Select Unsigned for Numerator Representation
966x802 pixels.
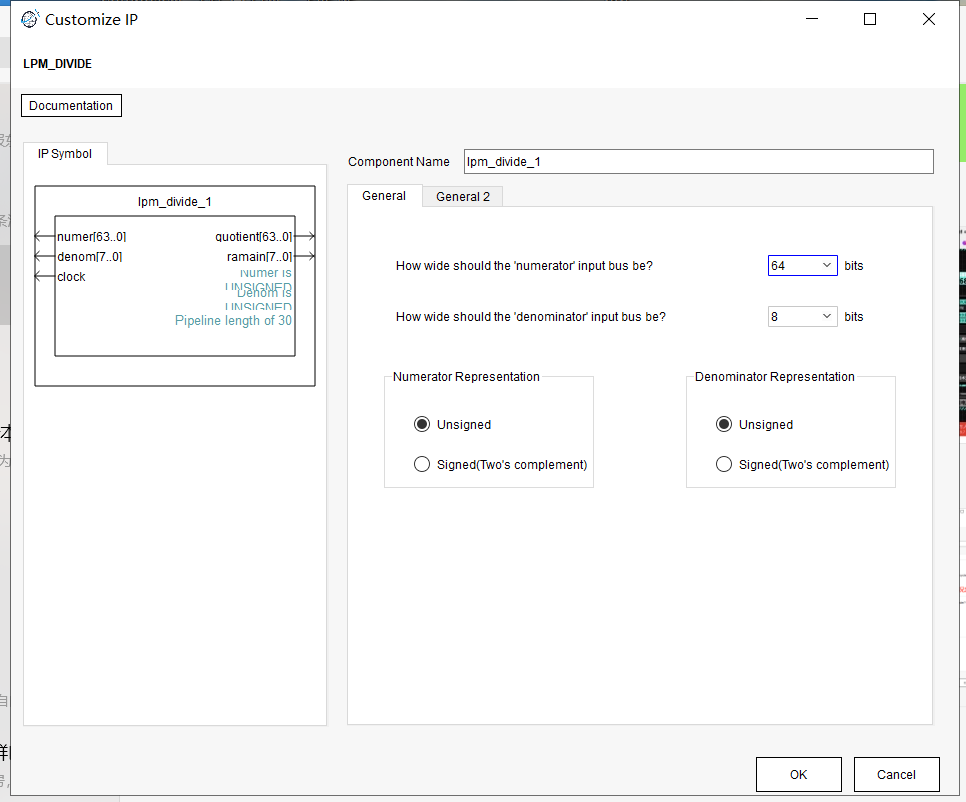tap(422, 424)
